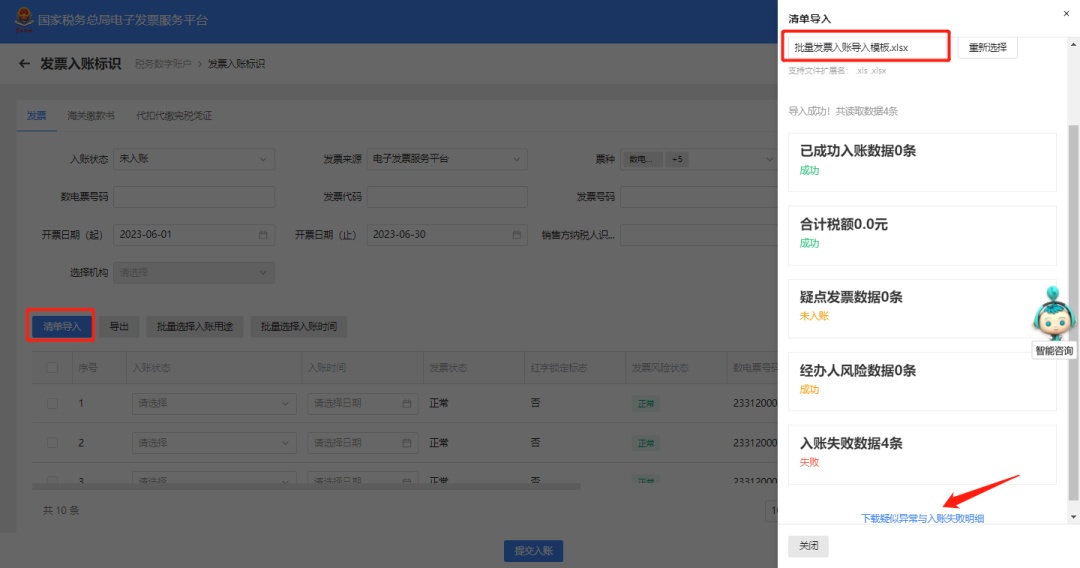Image resolution: width=1080 pixels, height=568 pixels.
Task: Click scroll-down arrow of import panel scrollbar
Action: coord(1073,517)
